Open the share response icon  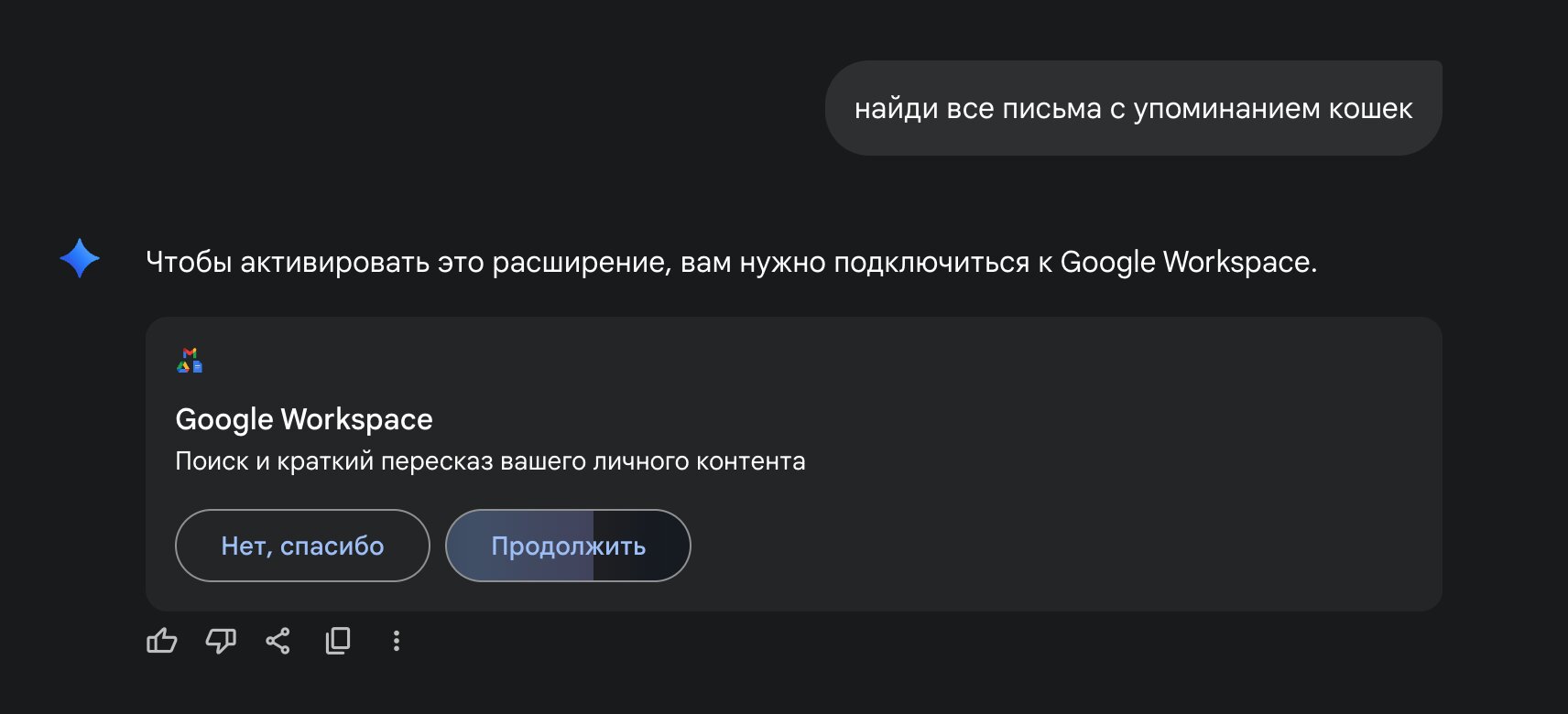pyautogui.click(x=278, y=641)
